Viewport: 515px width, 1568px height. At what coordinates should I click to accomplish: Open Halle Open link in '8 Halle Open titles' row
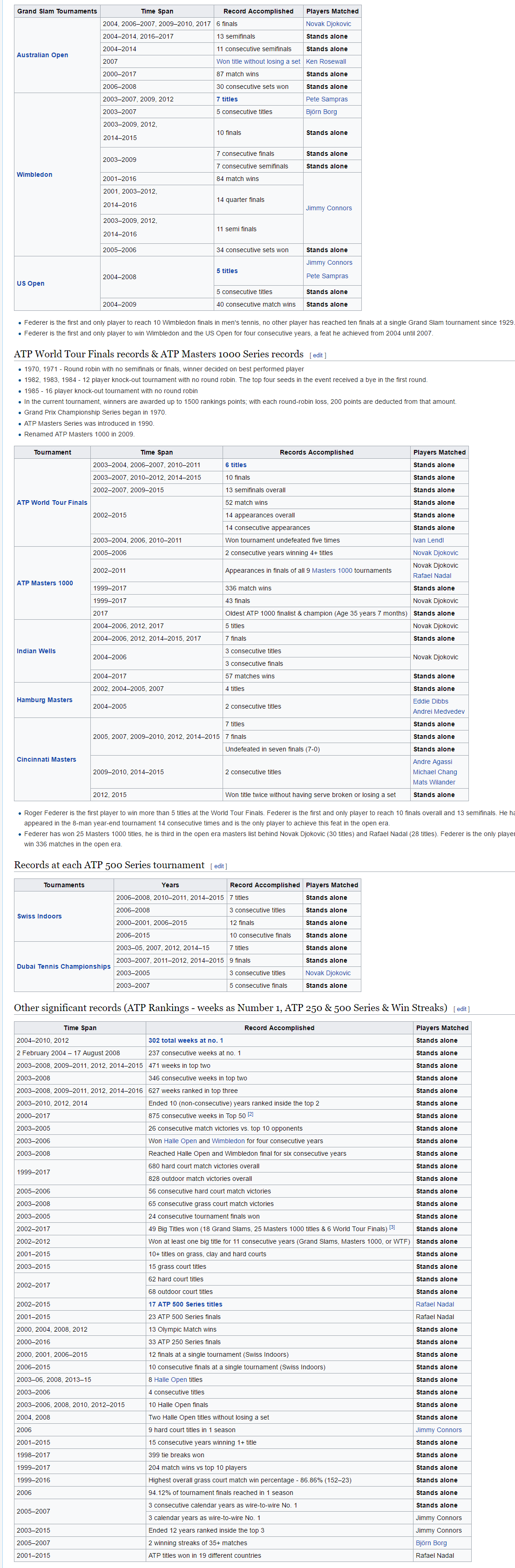tap(170, 1380)
